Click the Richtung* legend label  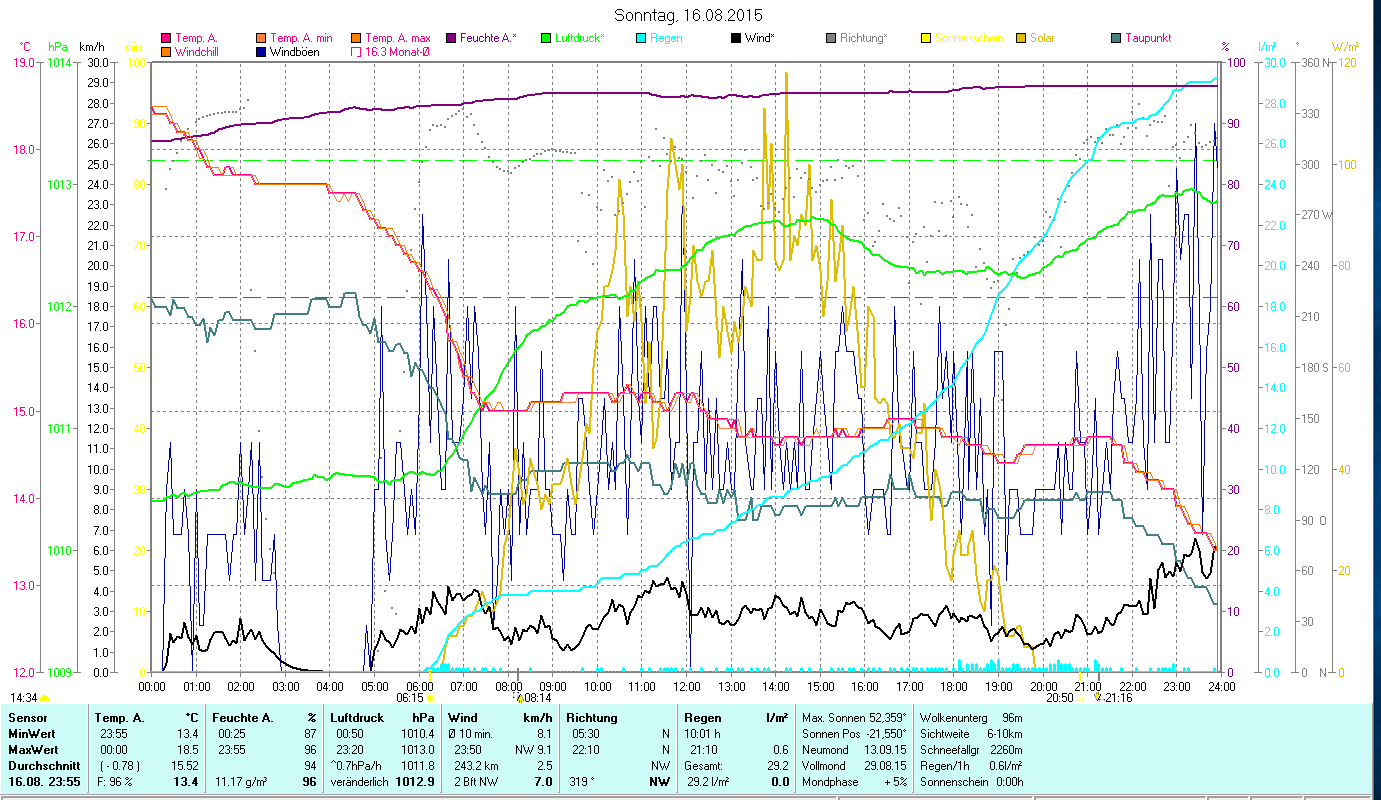[864, 38]
